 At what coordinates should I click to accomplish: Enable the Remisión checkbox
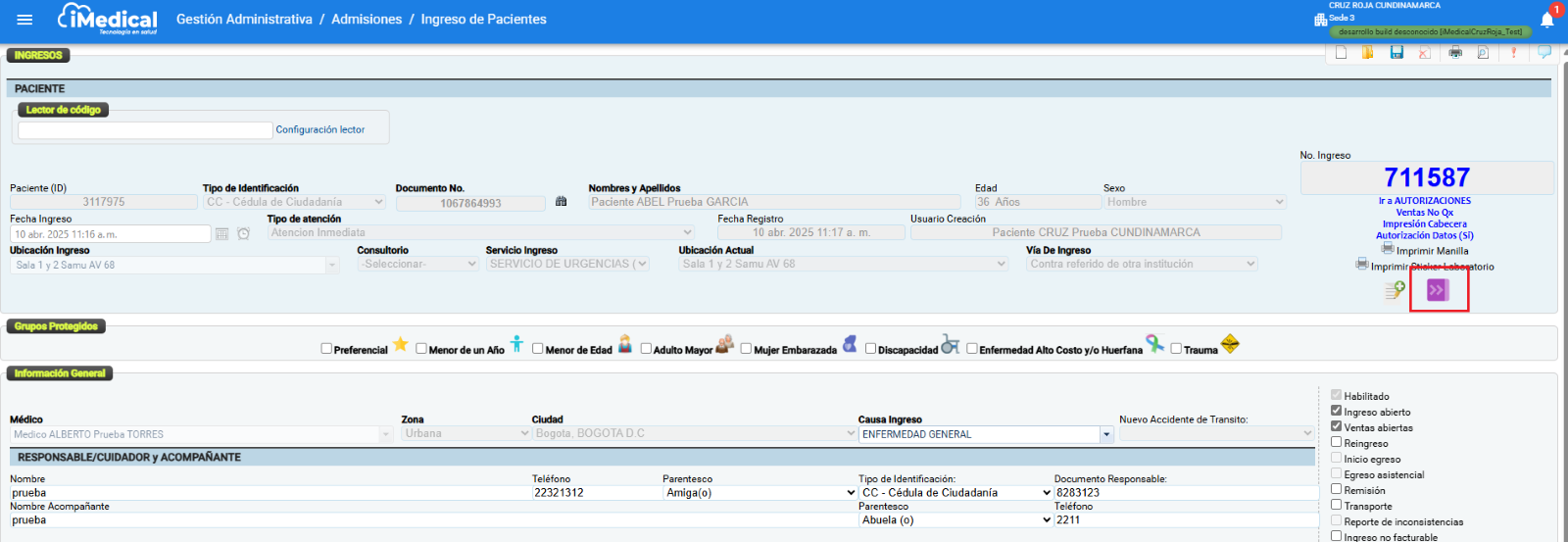click(x=1336, y=489)
